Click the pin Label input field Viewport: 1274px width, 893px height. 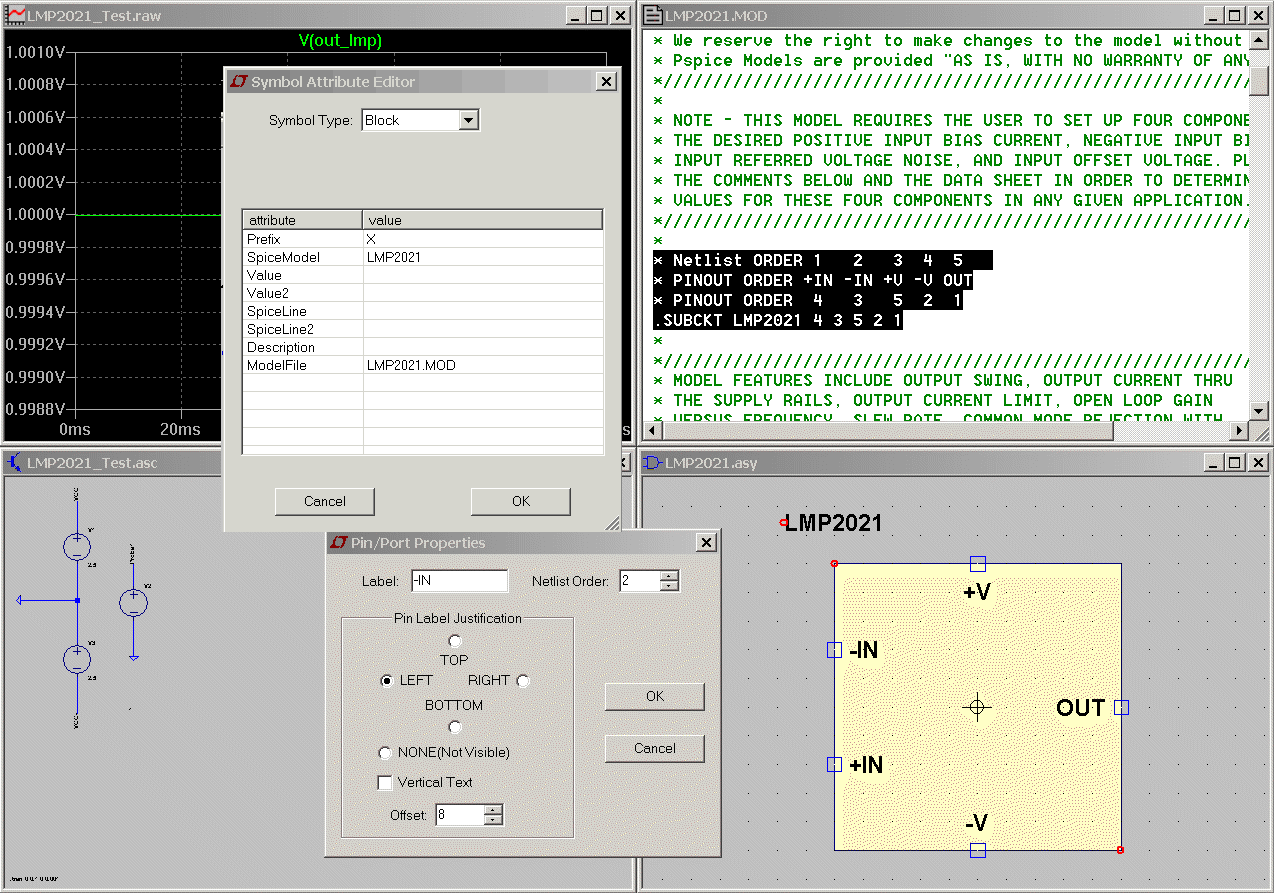[x=459, y=581]
